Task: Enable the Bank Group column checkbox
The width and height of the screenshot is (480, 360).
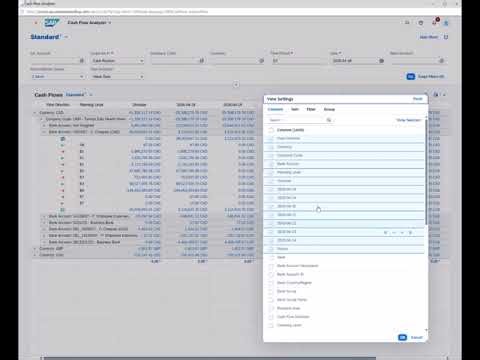Action: [271, 291]
